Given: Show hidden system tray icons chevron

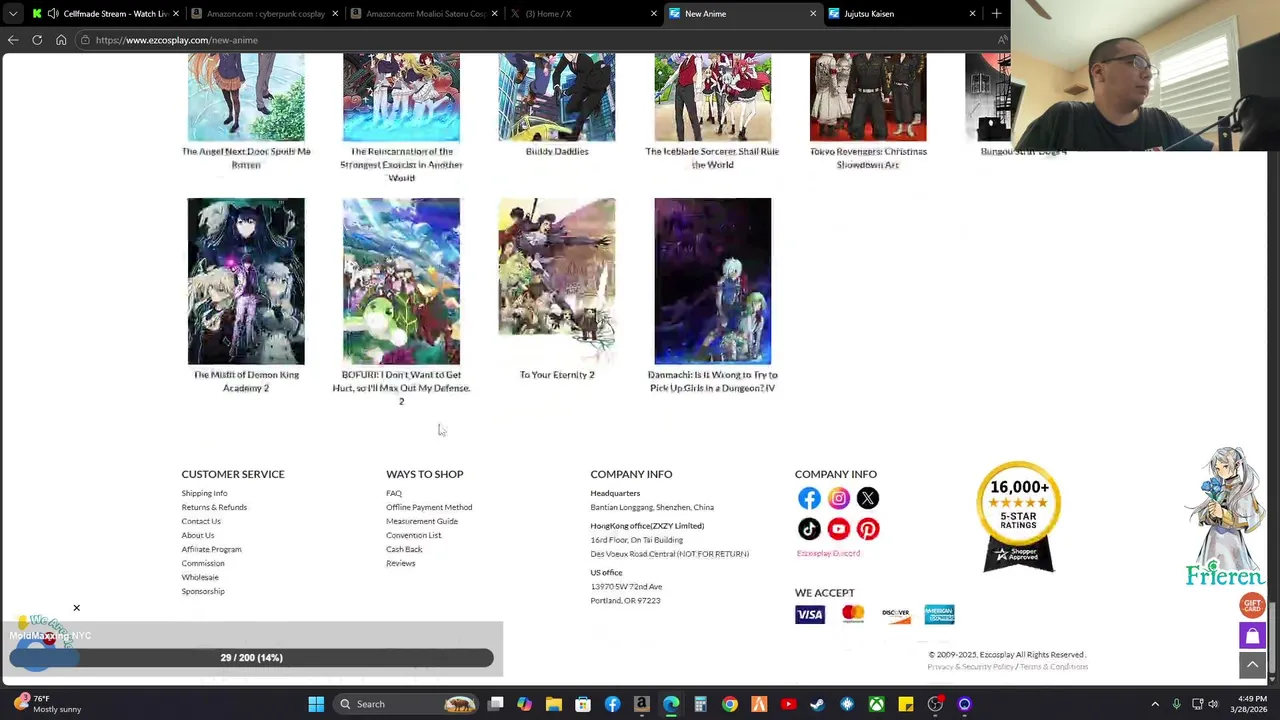Looking at the screenshot, I should click(1155, 704).
